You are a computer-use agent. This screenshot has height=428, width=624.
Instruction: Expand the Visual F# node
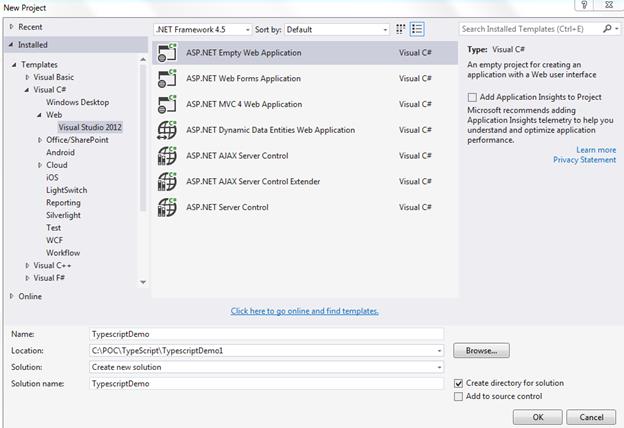pyautogui.click(x=27, y=278)
